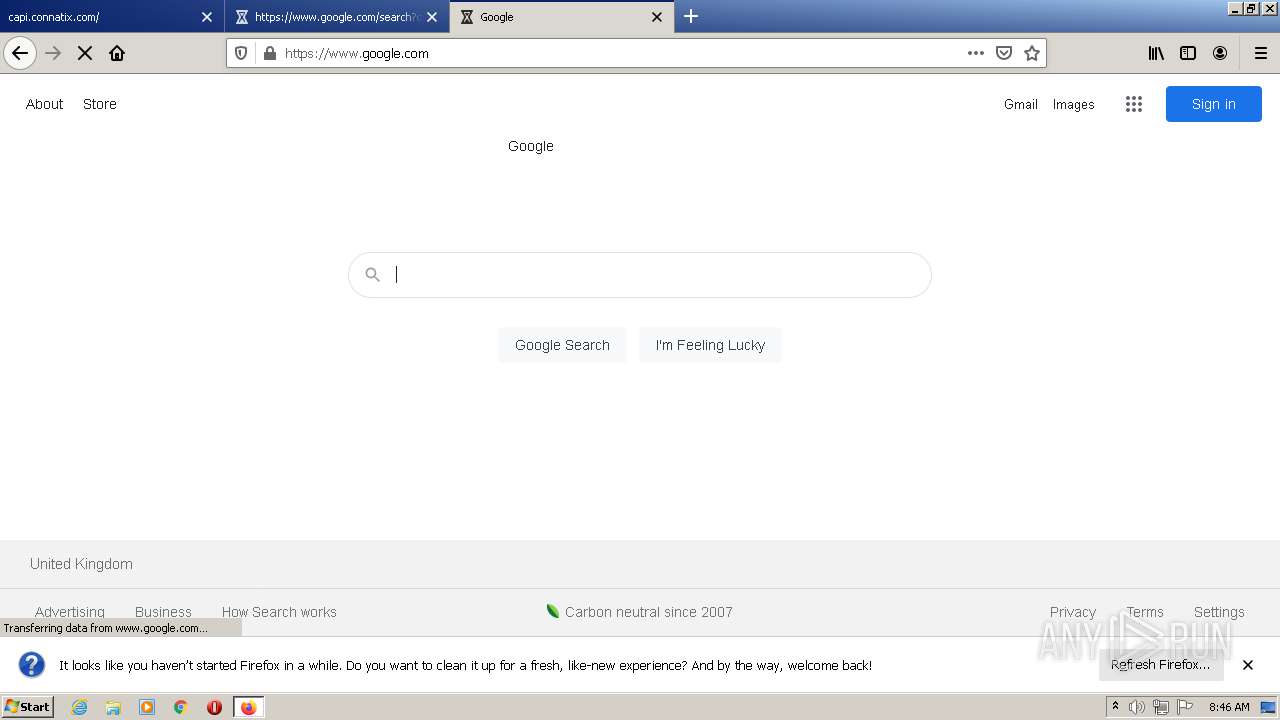The width and height of the screenshot is (1280, 720).
Task: Open Action Center flag icon
Action: pyautogui.click(x=1185, y=707)
